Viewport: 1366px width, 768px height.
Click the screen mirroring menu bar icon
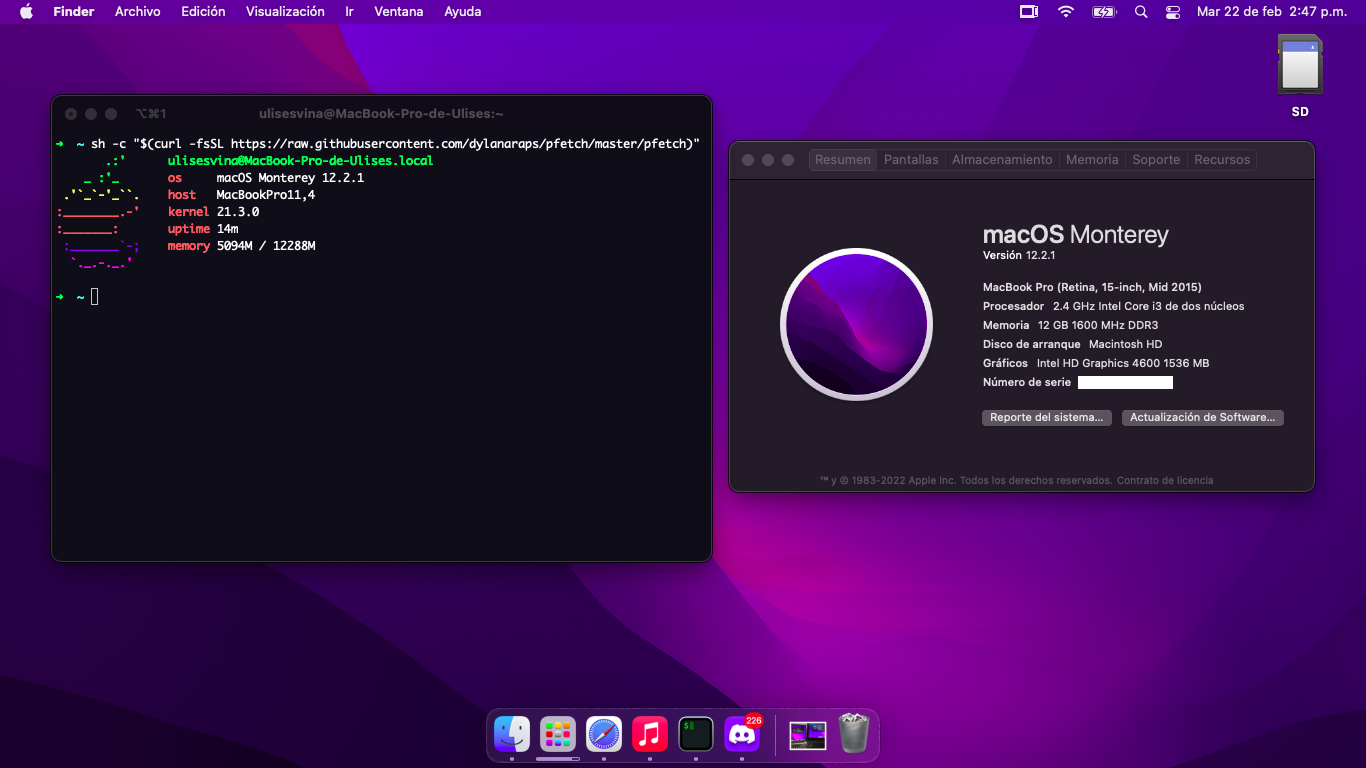(1029, 12)
